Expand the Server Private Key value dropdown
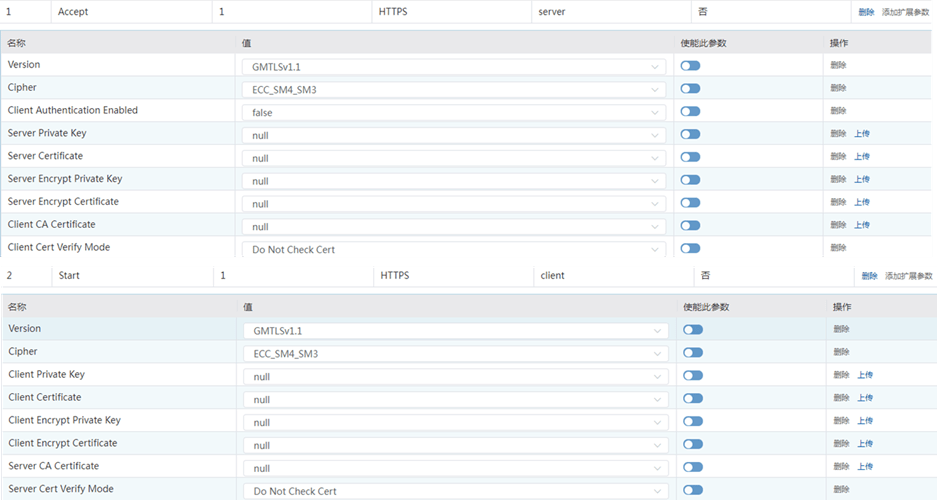This screenshot has width=937, height=500. (x=454, y=136)
